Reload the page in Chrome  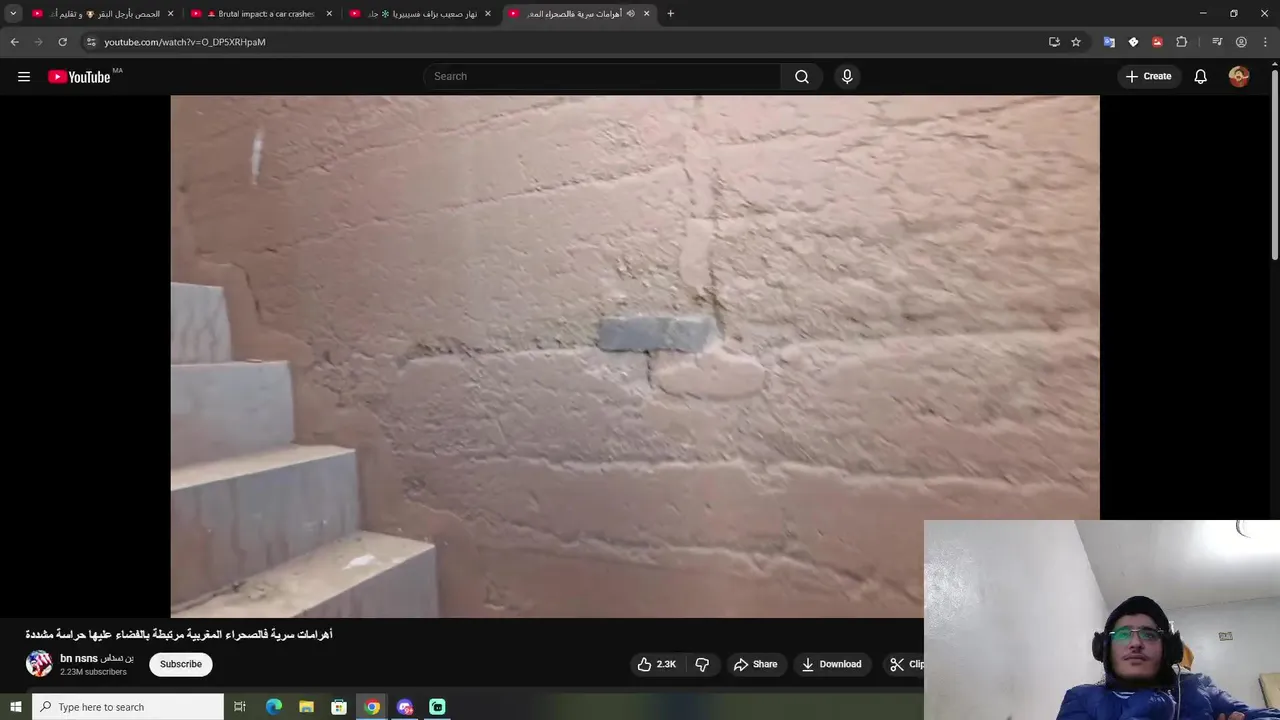click(62, 42)
